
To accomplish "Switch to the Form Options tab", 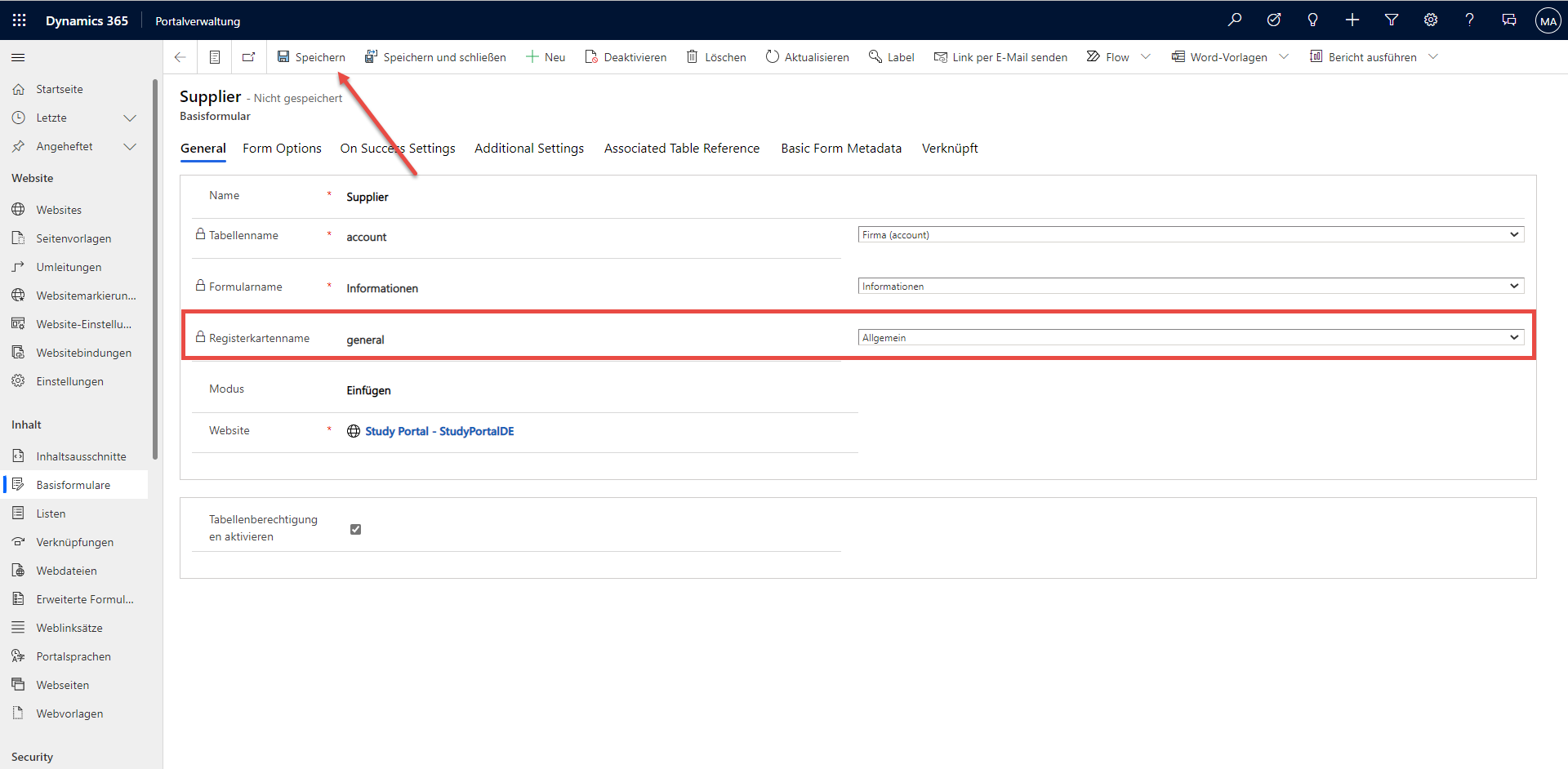I will click(282, 149).
